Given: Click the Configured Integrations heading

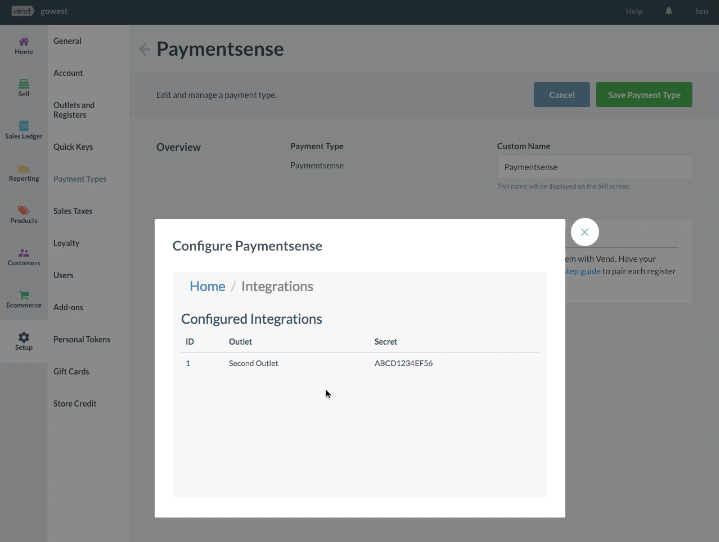Looking at the screenshot, I should pos(252,319).
